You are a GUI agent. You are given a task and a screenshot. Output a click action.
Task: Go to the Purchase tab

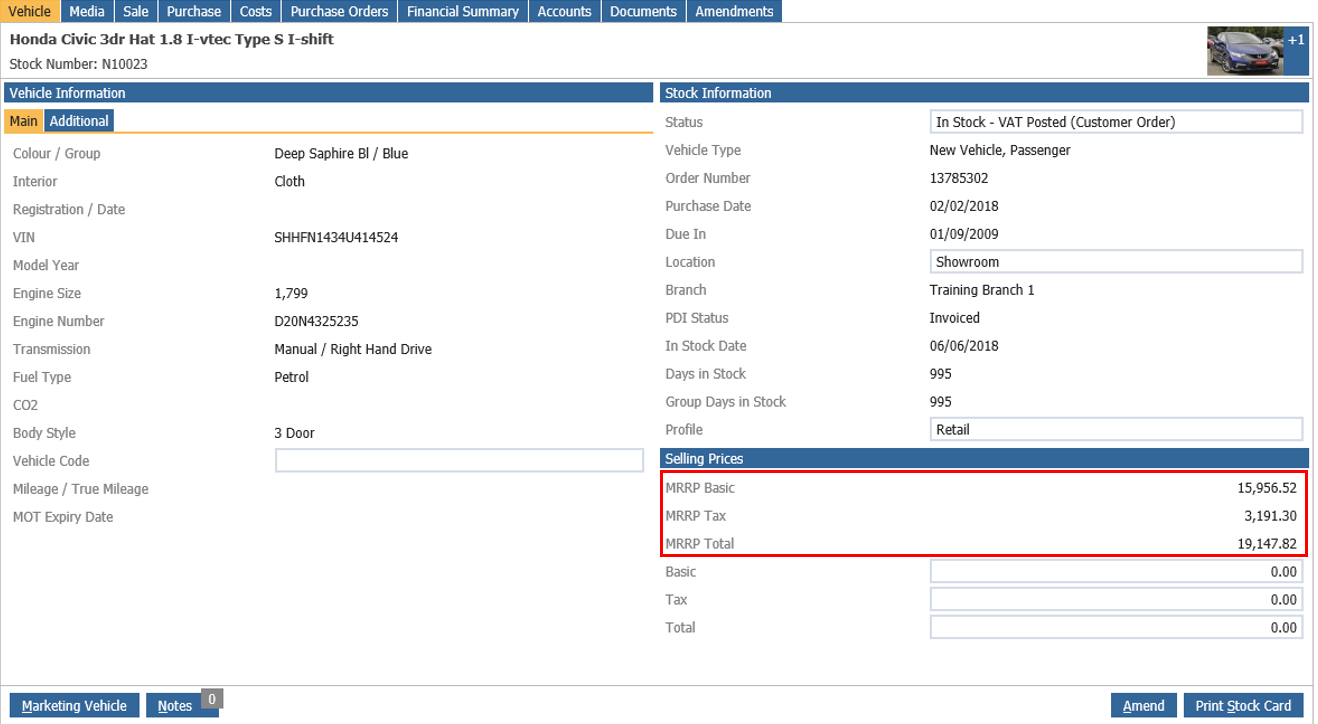(x=194, y=11)
